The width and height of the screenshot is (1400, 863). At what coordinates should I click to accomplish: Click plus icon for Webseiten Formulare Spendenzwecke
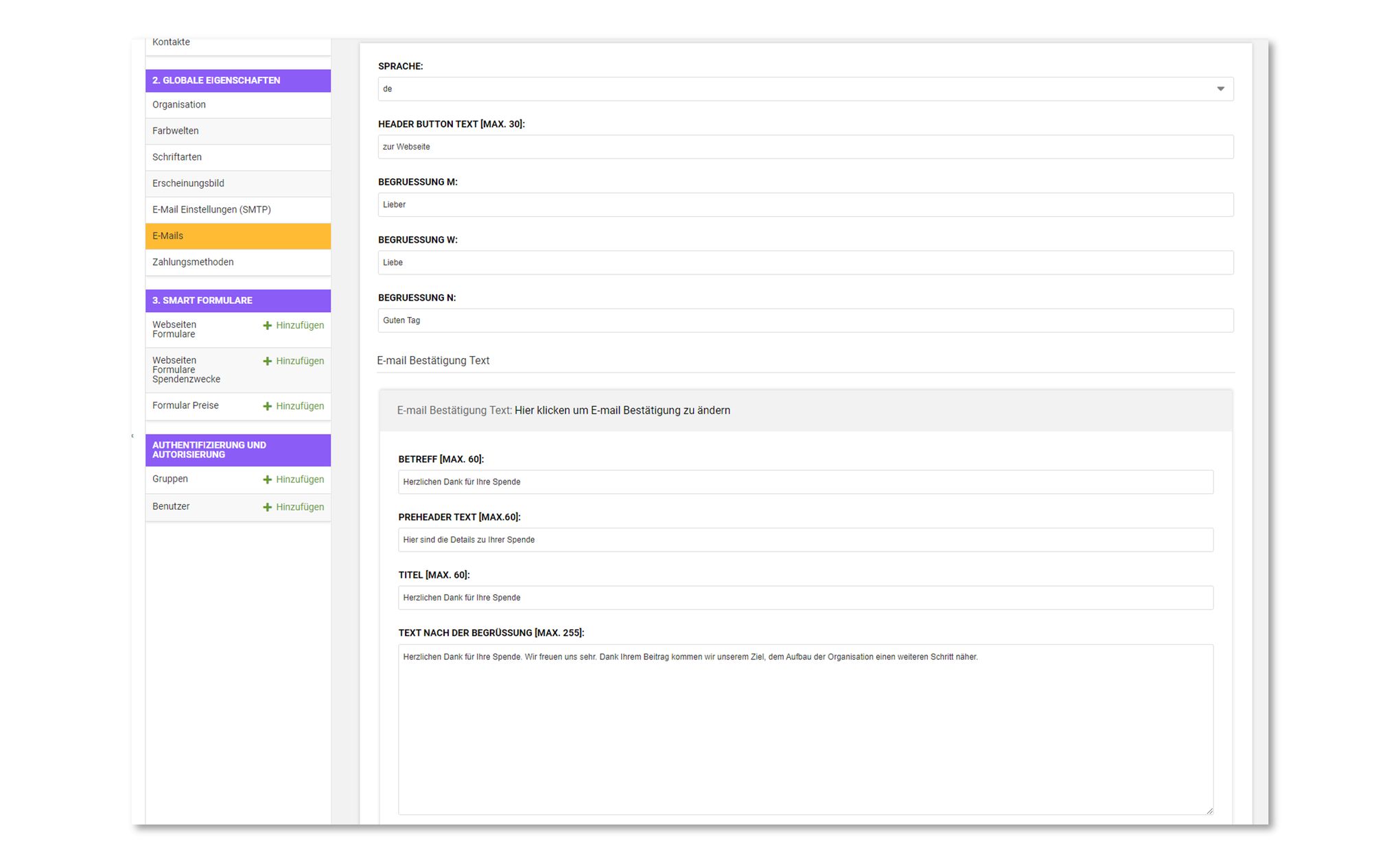click(x=268, y=362)
